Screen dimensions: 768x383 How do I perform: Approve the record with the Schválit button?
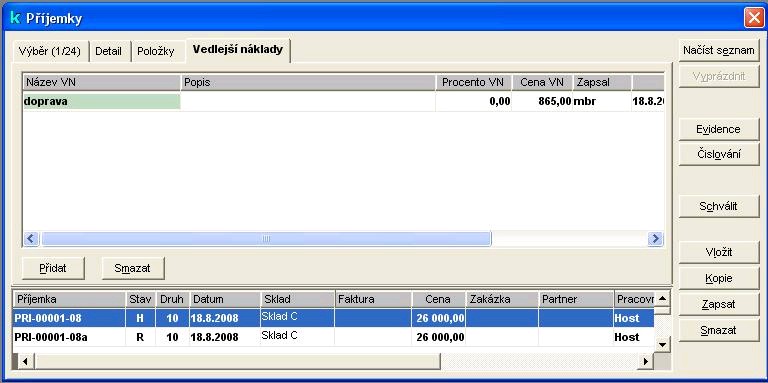click(x=719, y=206)
